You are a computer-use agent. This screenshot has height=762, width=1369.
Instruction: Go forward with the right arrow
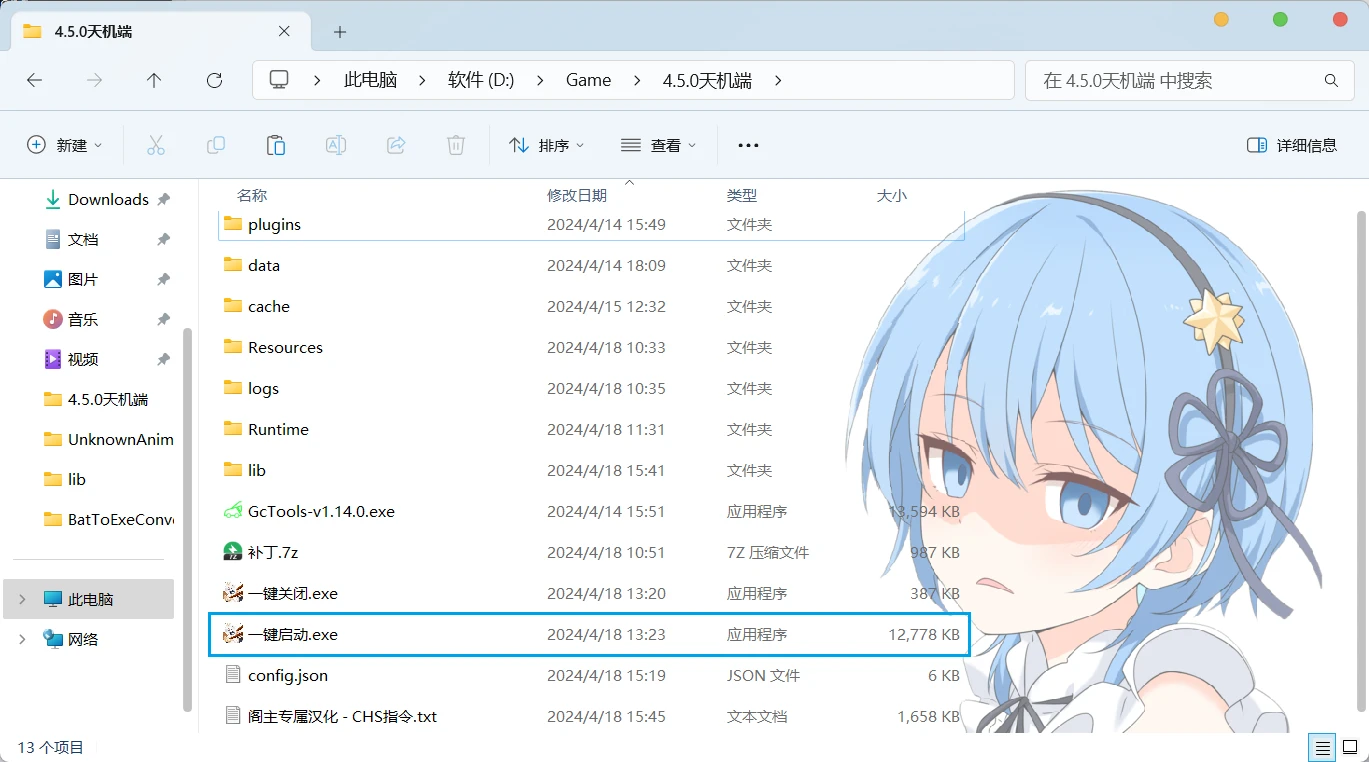pyautogui.click(x=95, y=80)
